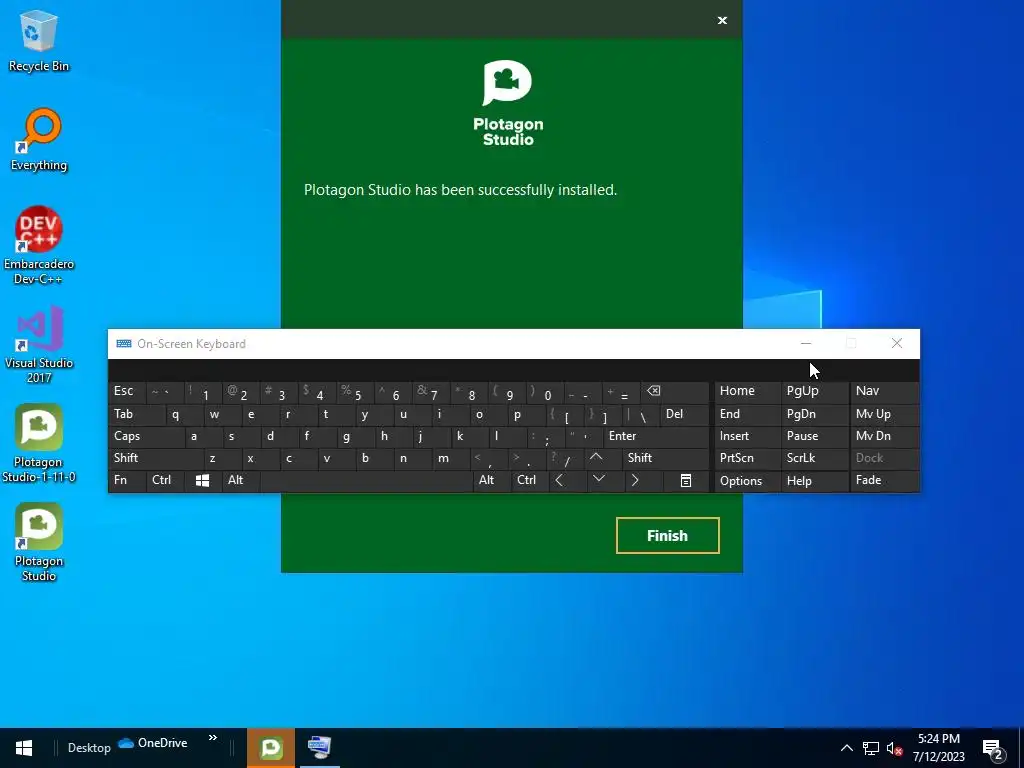Click the Plotagon installer taskbar icon
Image resolution: width=1024 pixels, height=768 pixels.
271,748
